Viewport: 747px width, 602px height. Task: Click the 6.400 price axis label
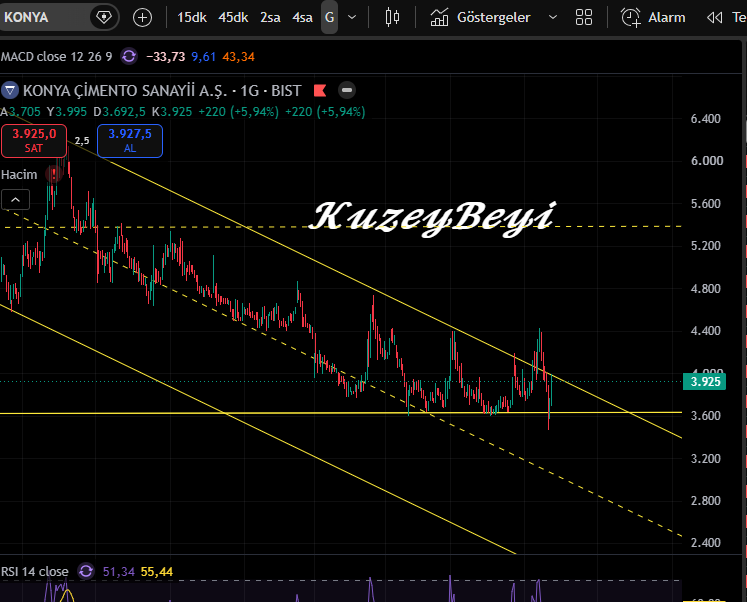[x=706, y=119]
